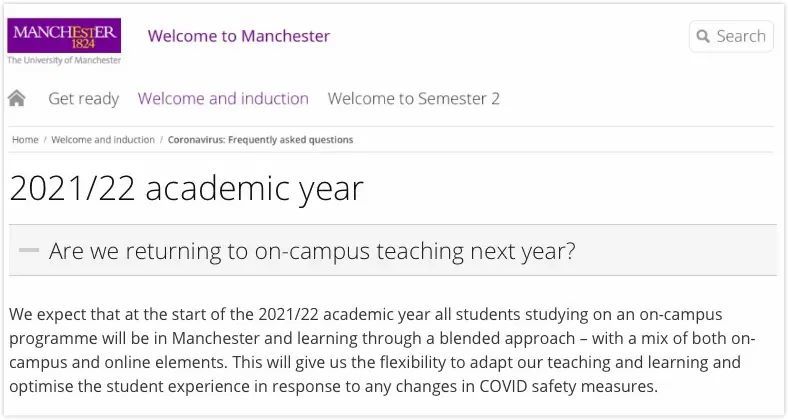This screenshot has width=788, height=420.
Task: Click 'The University of Manchester' text under logo
Action: pyautogui.click(x=64, y=60)
